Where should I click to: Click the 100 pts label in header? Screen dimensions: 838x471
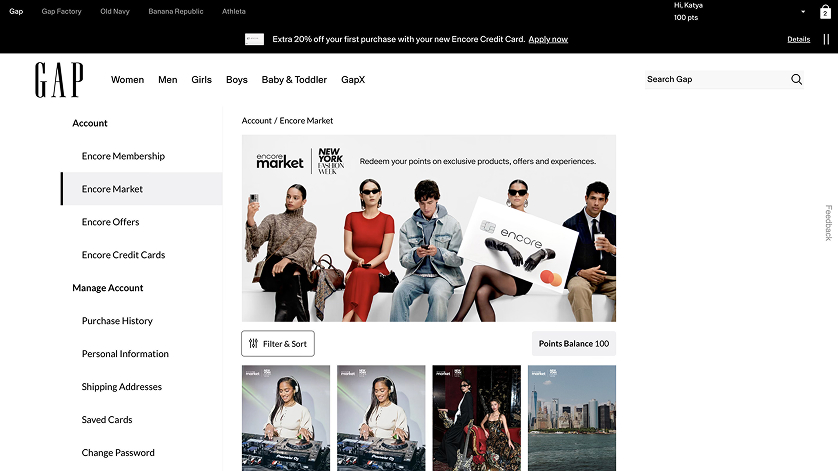pyautogui.click(x=686, y=18)
